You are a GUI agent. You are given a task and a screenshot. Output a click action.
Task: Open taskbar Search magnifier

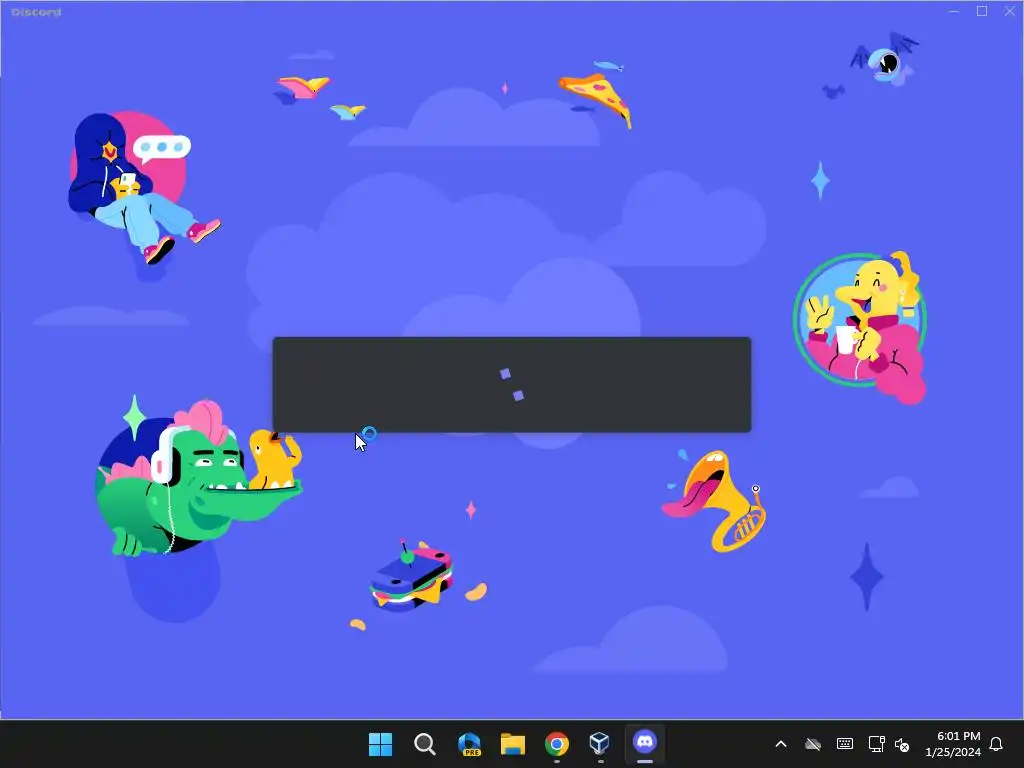[424, 743]
